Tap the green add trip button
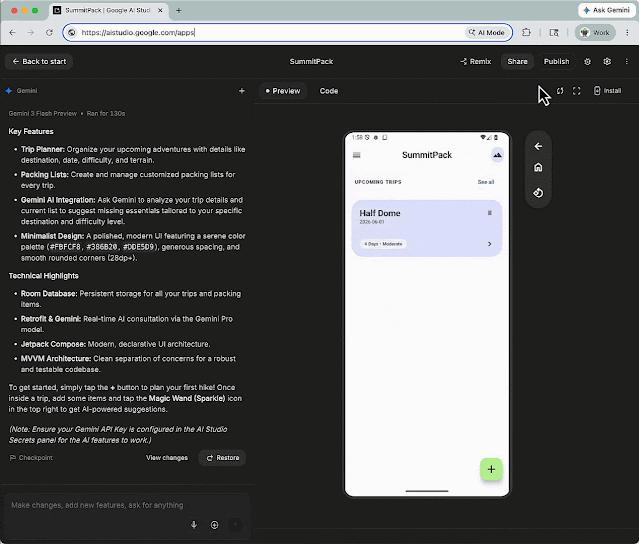Image resolution: width=639 pixels, height=544 pixels. point(491,469)
